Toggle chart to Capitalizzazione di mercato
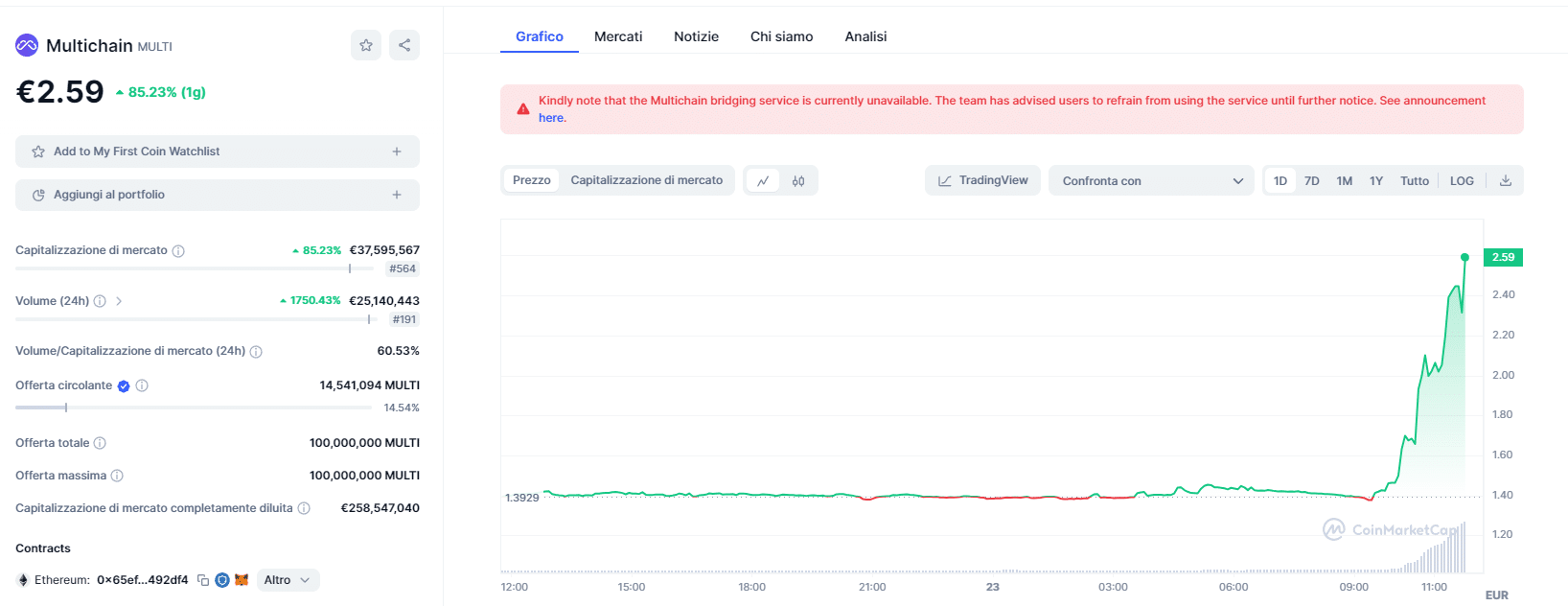Image resolution: width=1568 pixels, height=606 pixels. [x=646, y=180]
